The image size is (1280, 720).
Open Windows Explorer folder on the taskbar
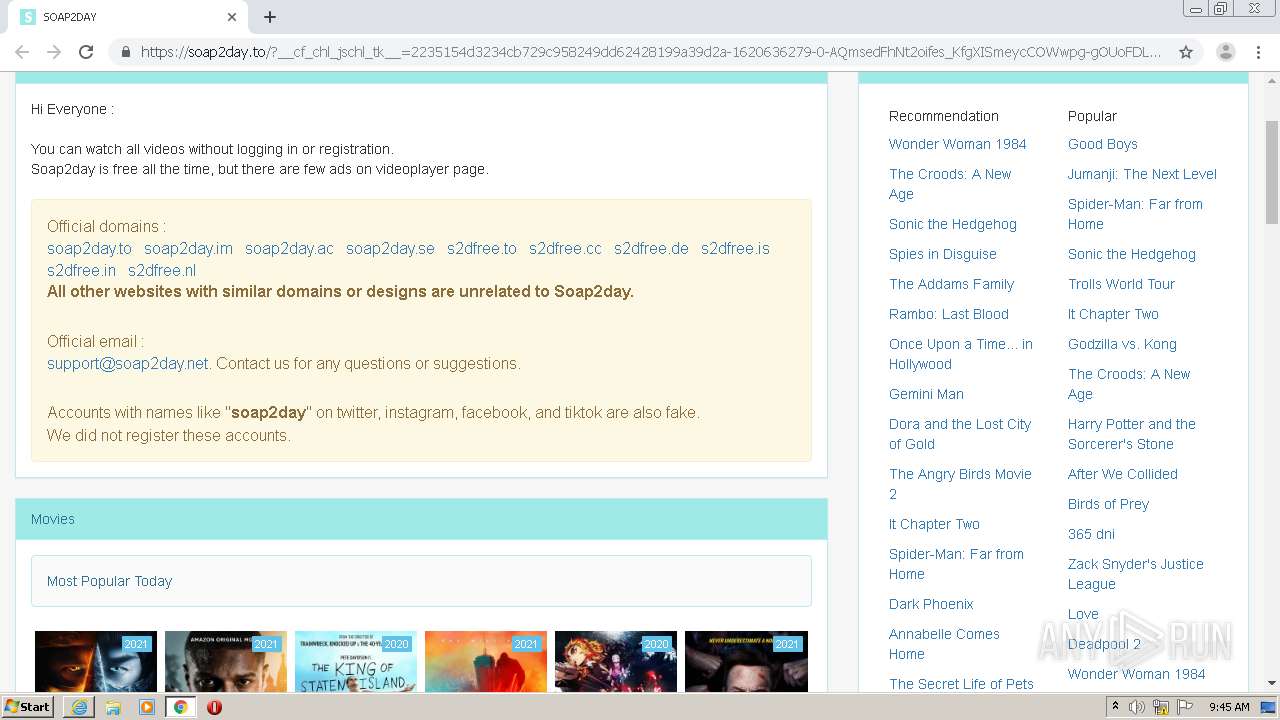pos(113,707)
